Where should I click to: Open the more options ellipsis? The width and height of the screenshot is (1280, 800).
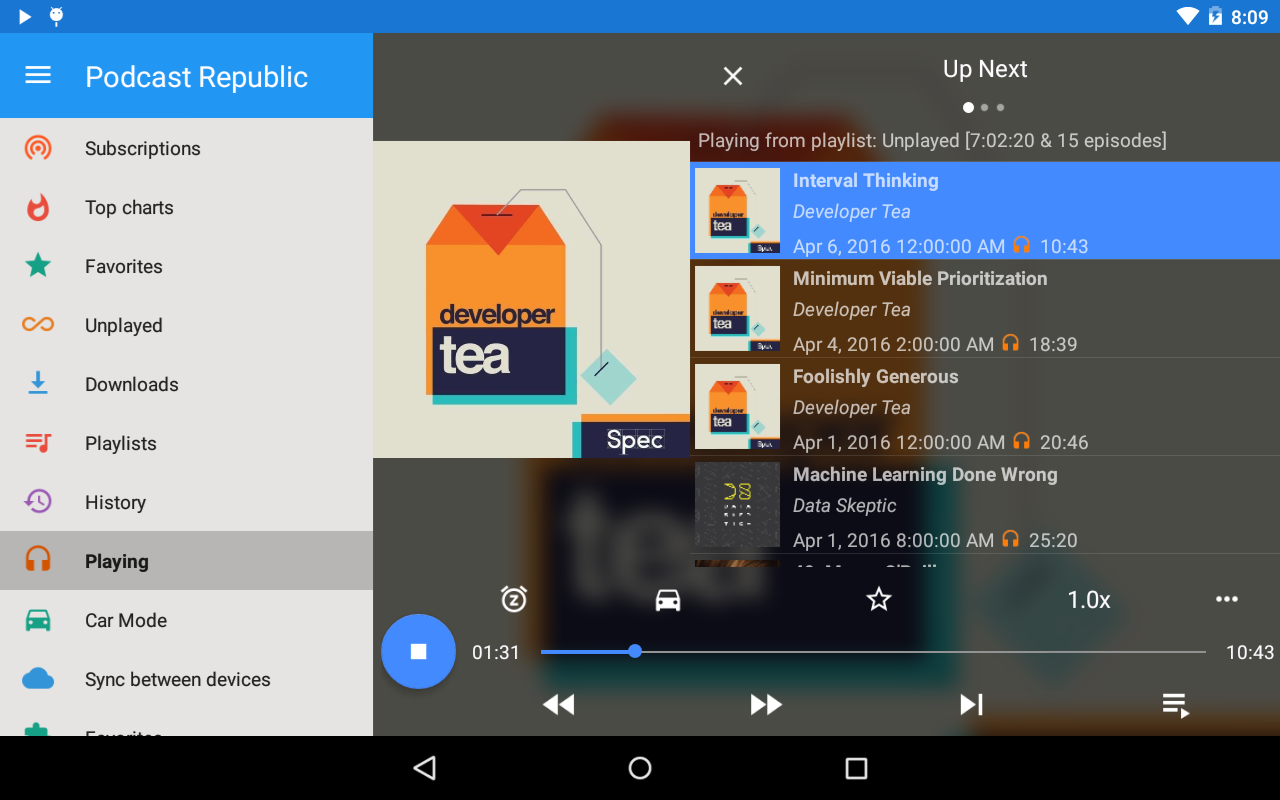[1227, 599]
